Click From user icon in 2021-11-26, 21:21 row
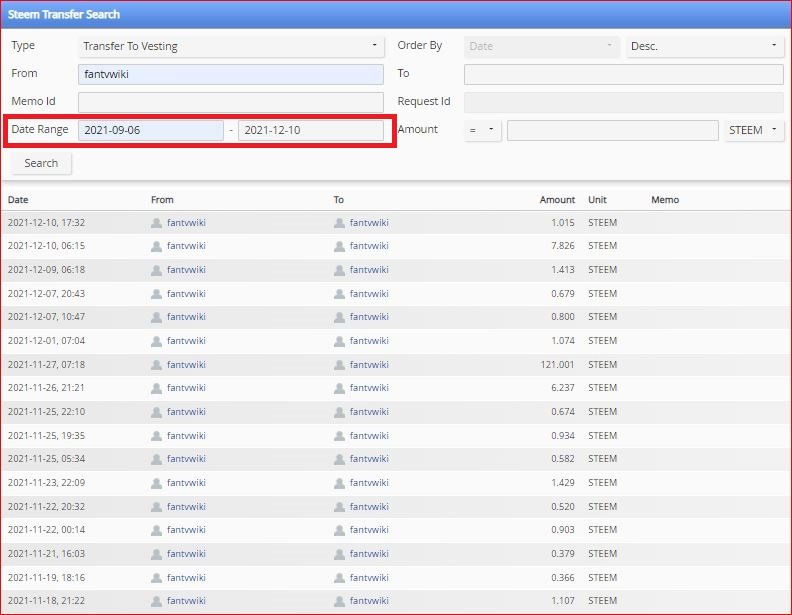This screenshot has height=615, width=792. (157, 388)
